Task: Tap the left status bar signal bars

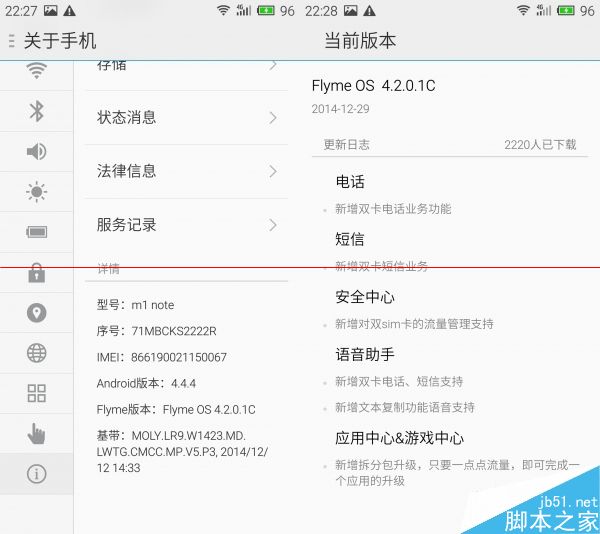Action: tap(243, 10)
